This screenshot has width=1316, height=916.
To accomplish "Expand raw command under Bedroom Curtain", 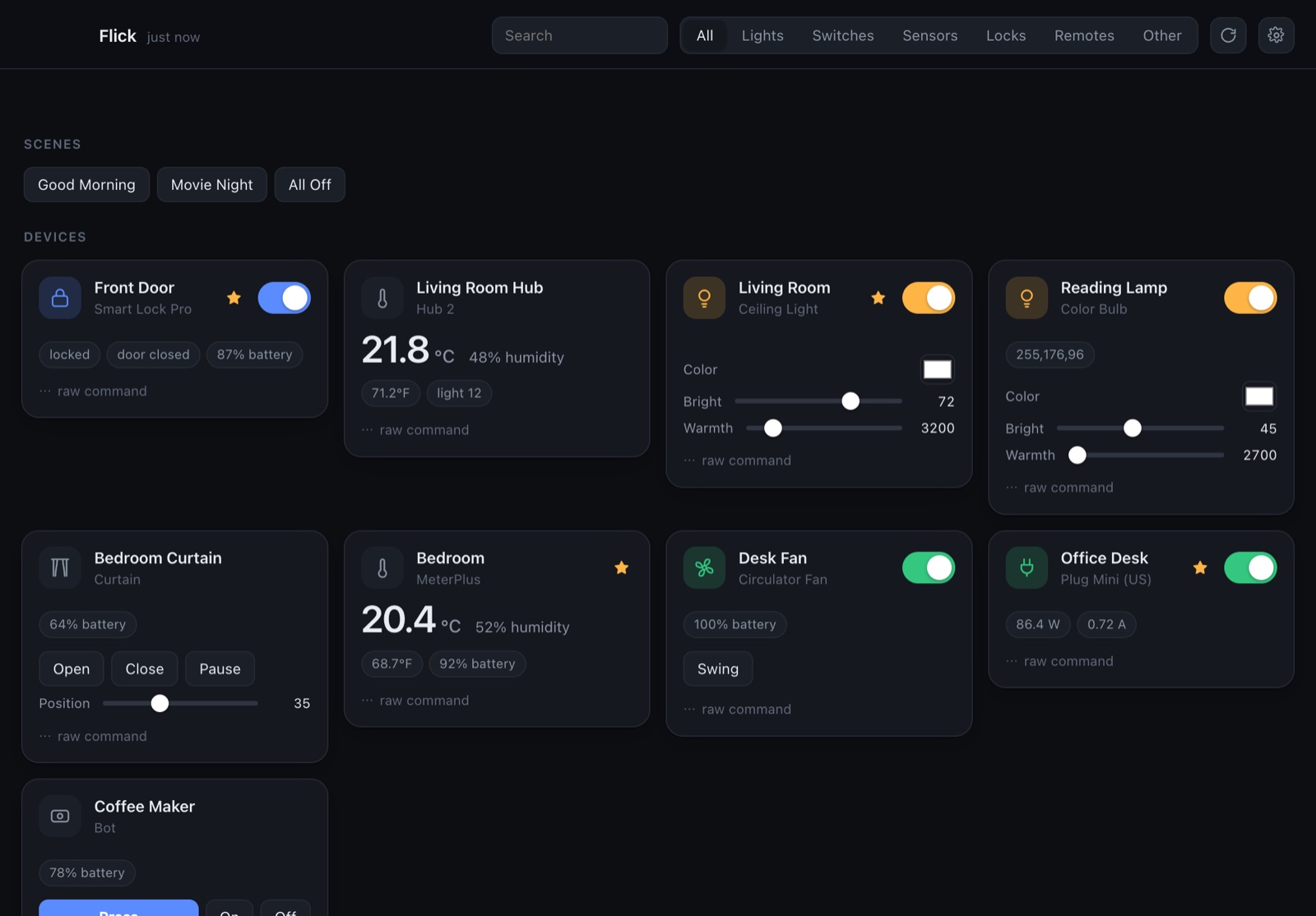I will (93, 737).
